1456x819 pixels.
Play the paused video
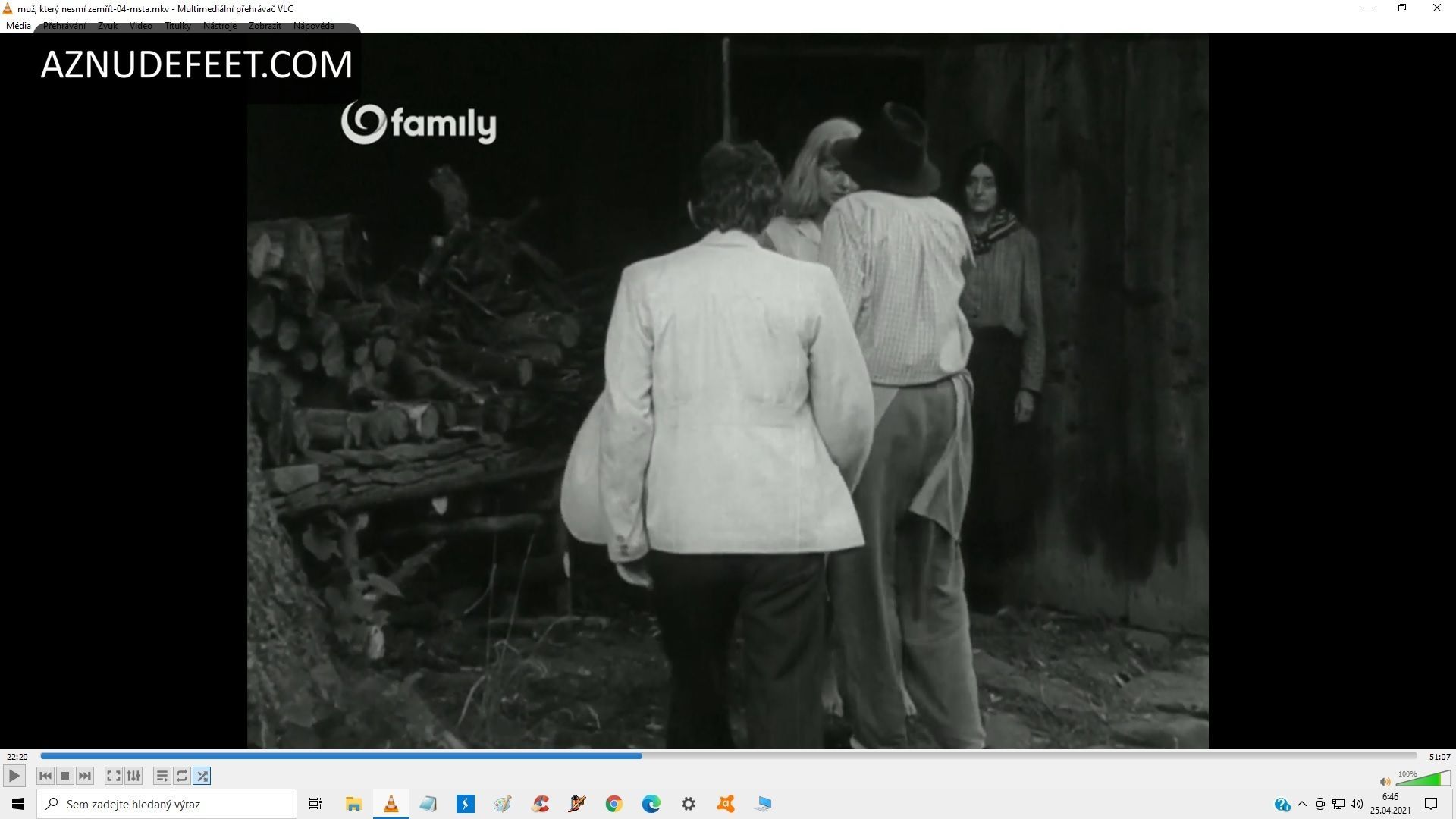[14, 776]
